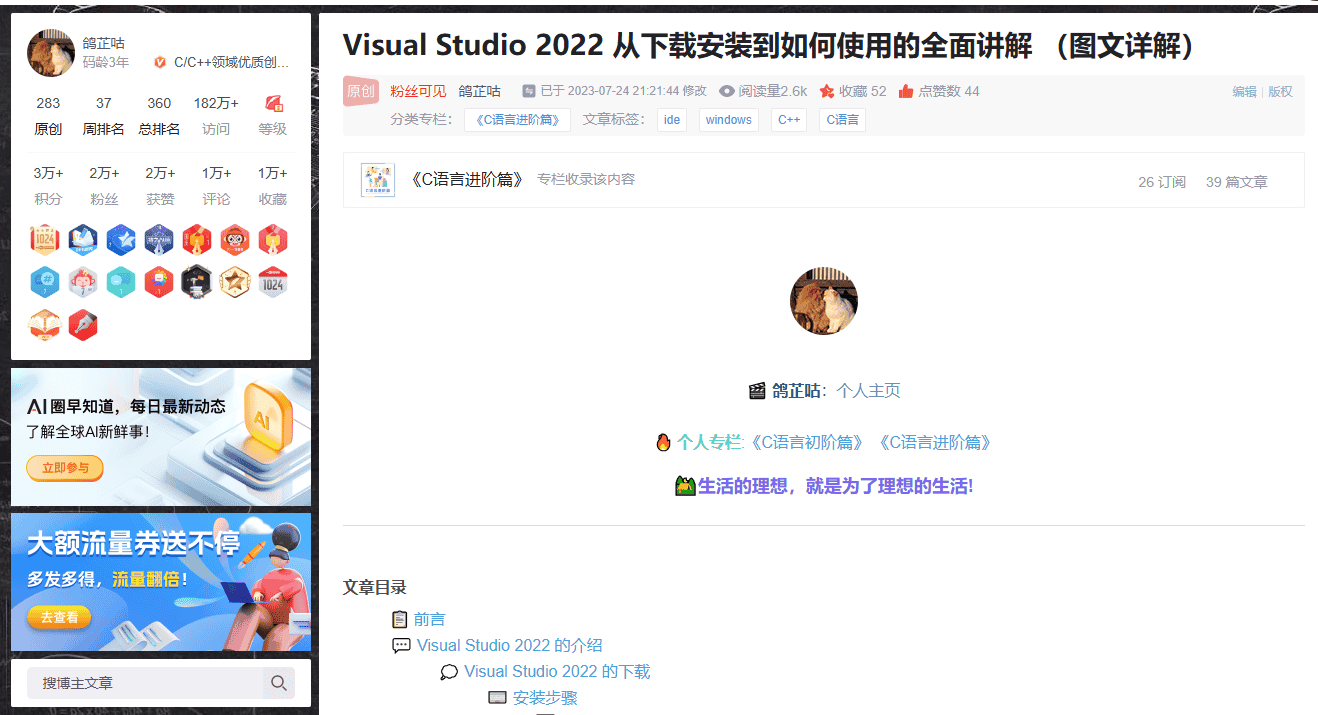Open the author's 个人主页 link

[867, 393]
